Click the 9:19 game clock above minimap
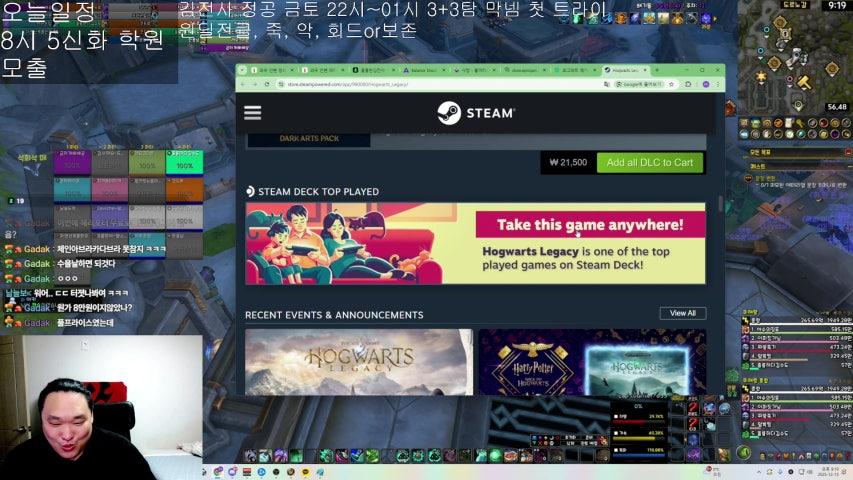The image size is (853, 480). pos(837,5)
